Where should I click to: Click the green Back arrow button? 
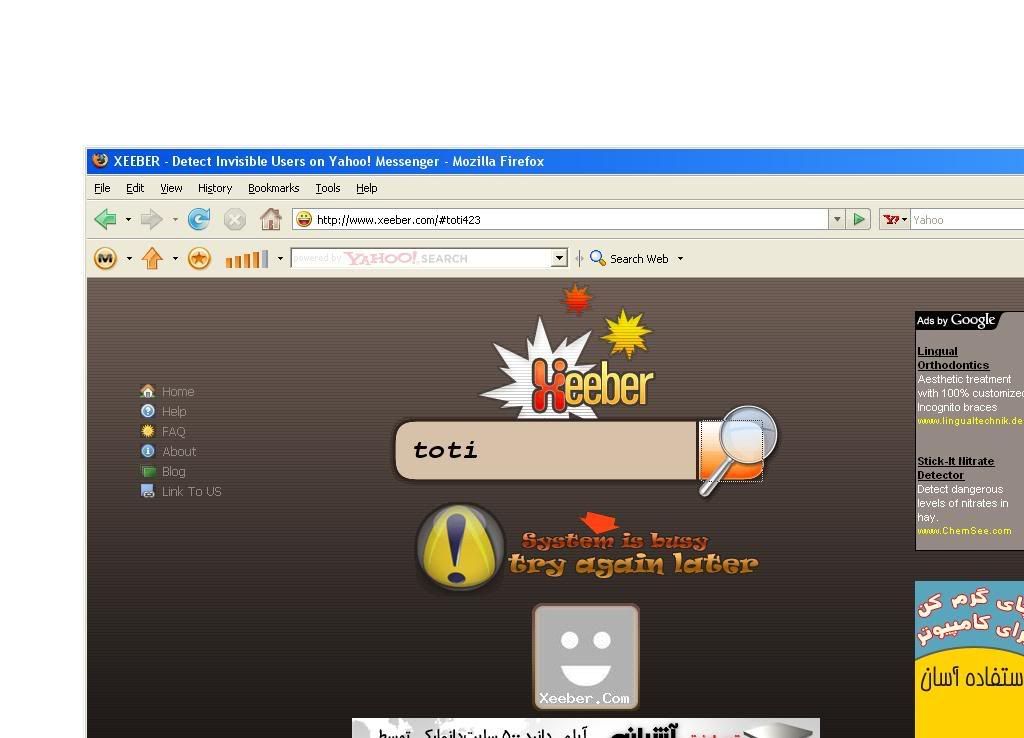pyautogui.click(x=104, y=219)
